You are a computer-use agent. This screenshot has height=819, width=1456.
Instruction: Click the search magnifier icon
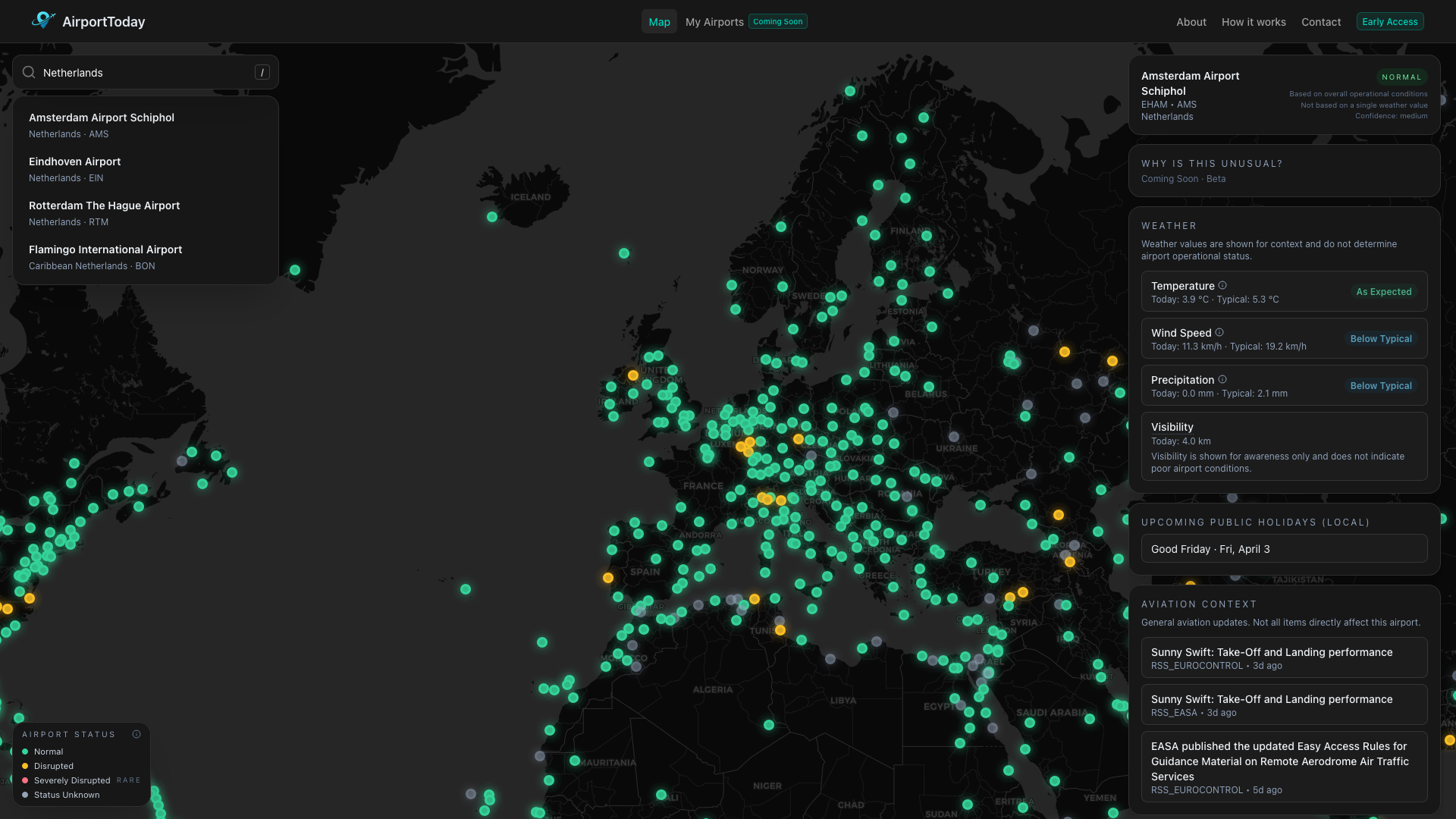click(29, 72)
